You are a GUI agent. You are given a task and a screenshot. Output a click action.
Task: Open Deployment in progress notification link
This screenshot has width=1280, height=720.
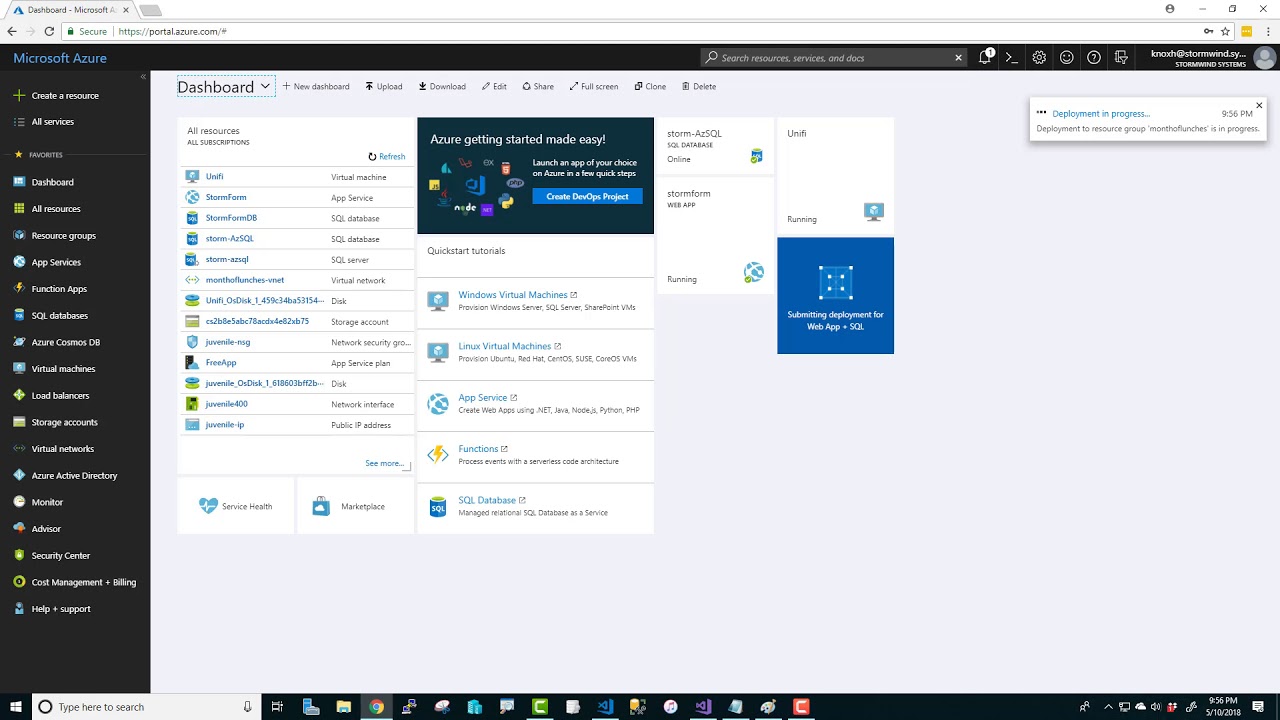[1101, 114]
